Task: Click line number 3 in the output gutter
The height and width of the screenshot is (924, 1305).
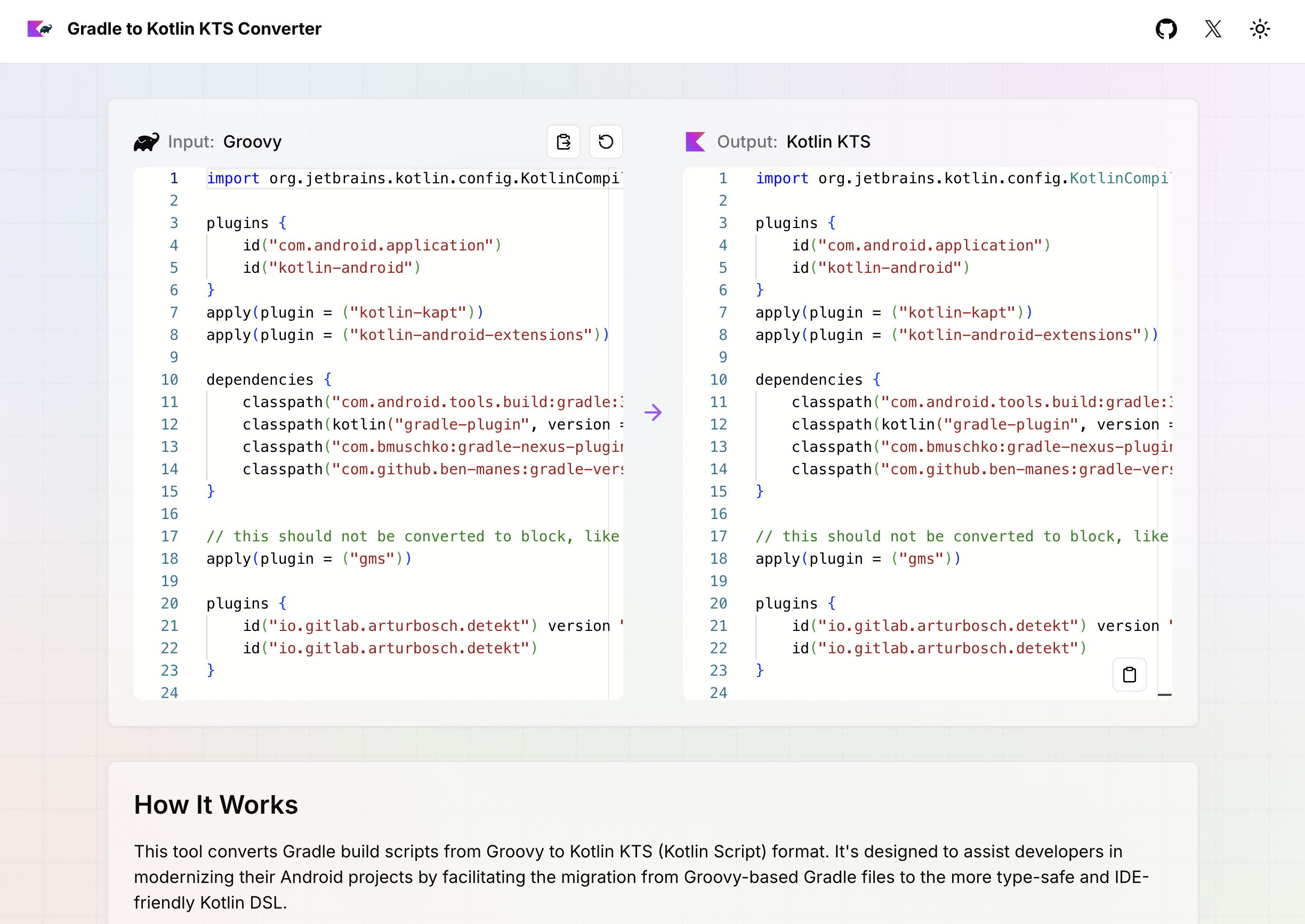Action: pyautogui.click(x=722, y=223)
